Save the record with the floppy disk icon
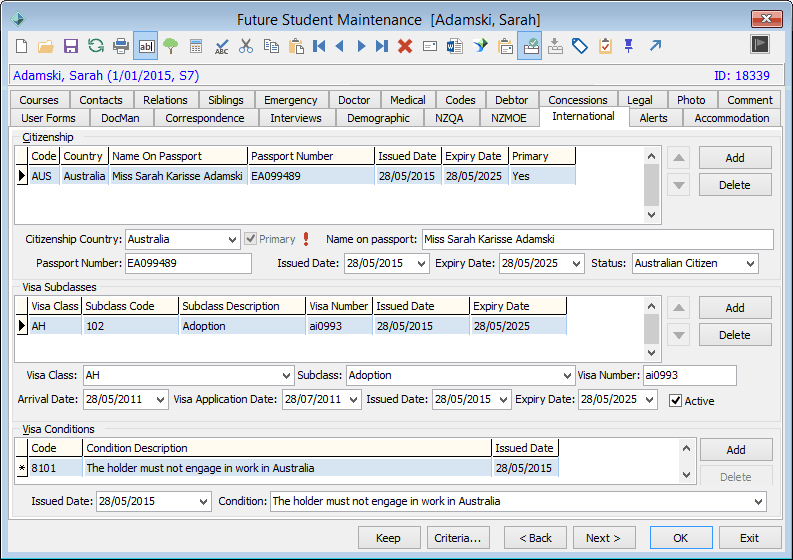The image size is (793, 560). click(71, 46)
